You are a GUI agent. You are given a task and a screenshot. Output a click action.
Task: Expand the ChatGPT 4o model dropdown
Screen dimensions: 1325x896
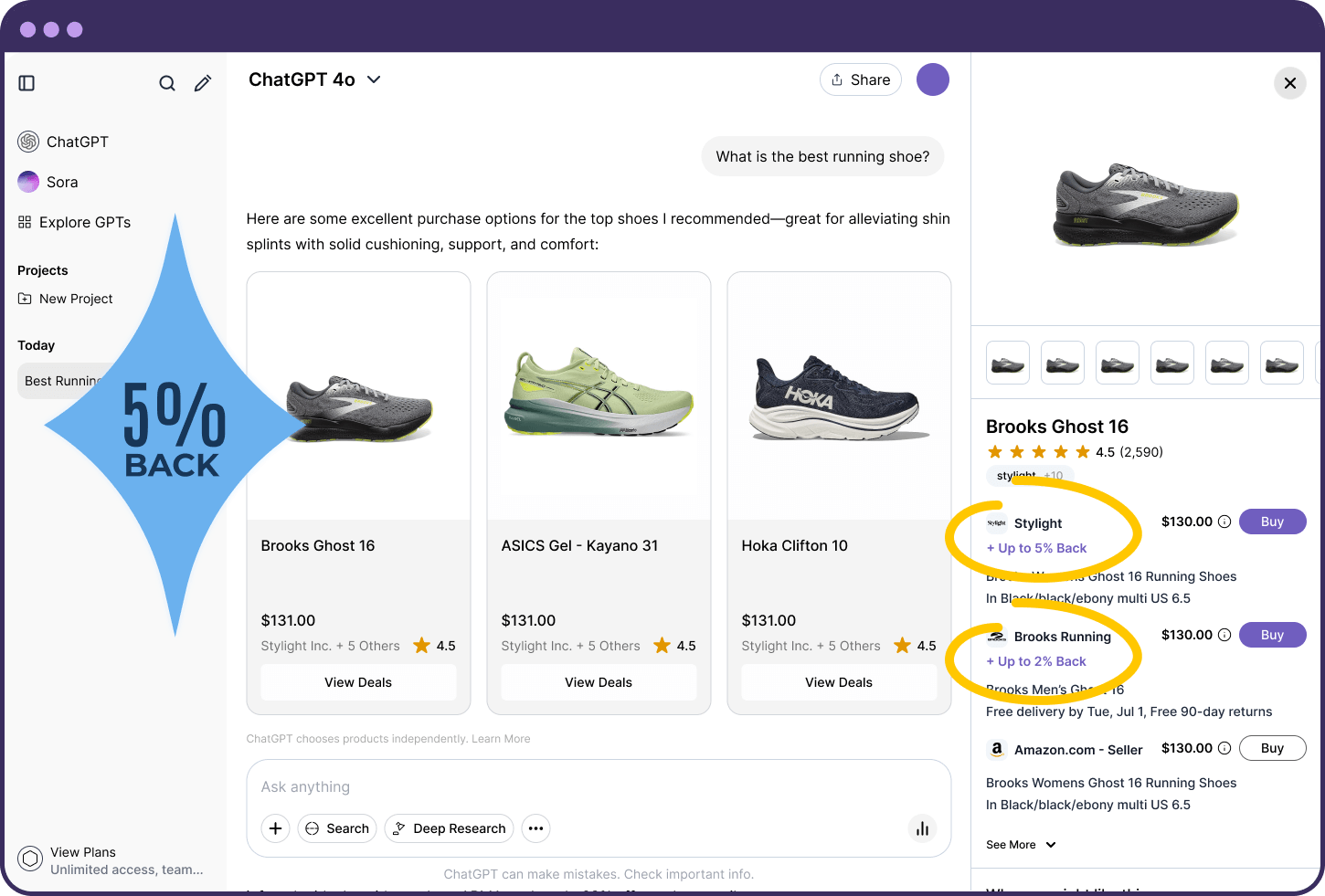click(x=314, y=79)
